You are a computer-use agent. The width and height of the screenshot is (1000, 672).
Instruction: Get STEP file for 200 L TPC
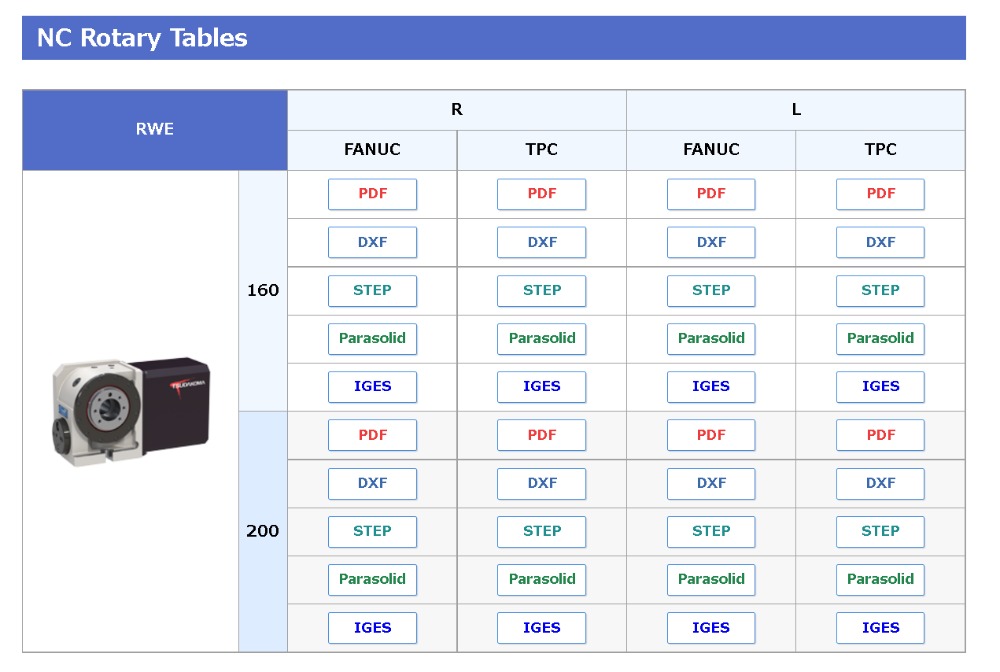[880, 532]
